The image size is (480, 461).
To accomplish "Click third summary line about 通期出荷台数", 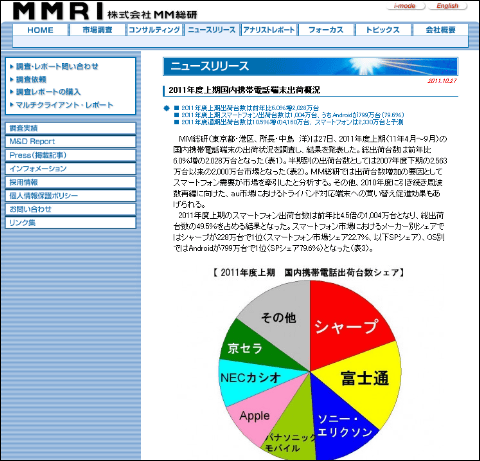I will [292, 122].
